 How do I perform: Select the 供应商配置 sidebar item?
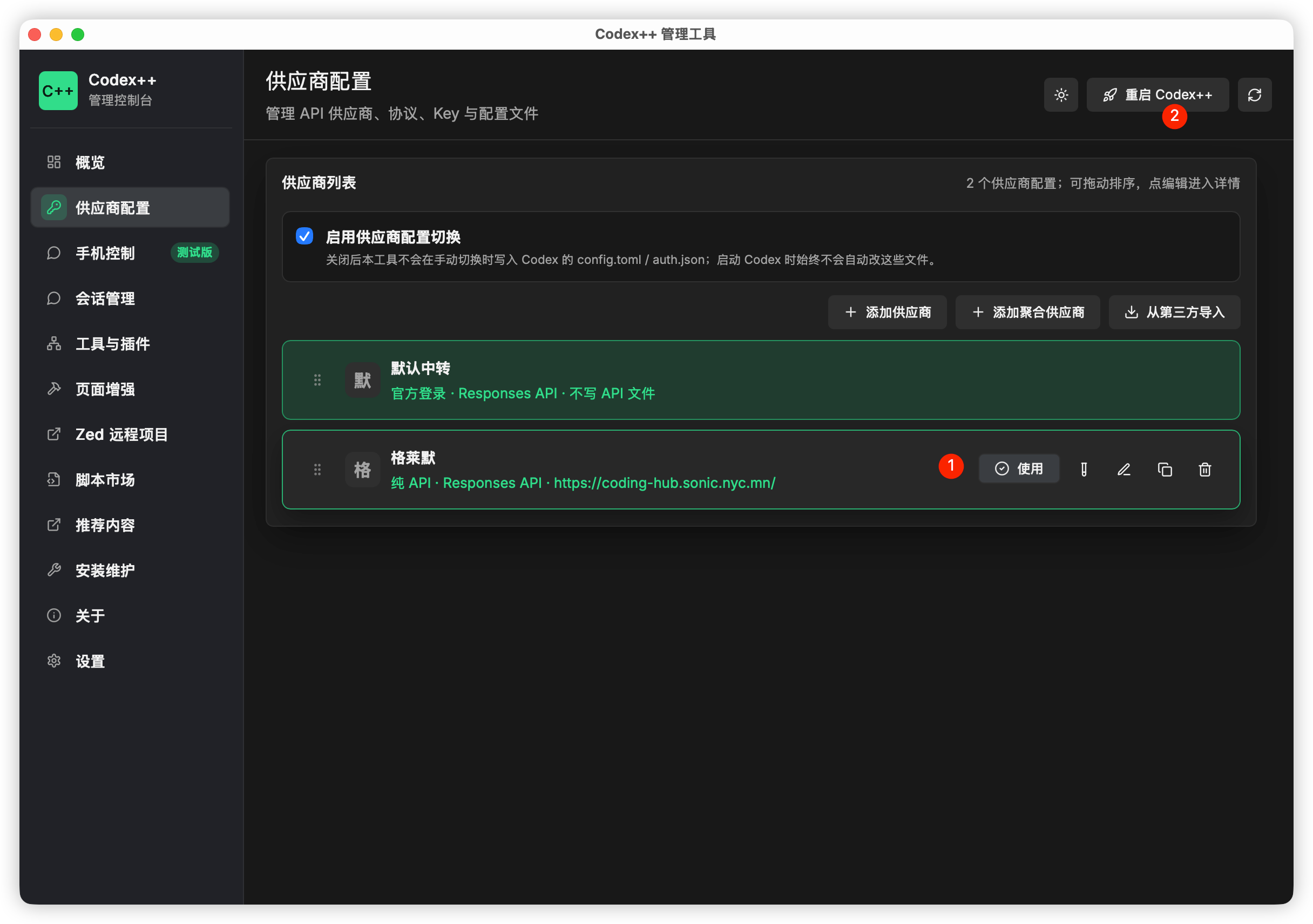(131, 208)
